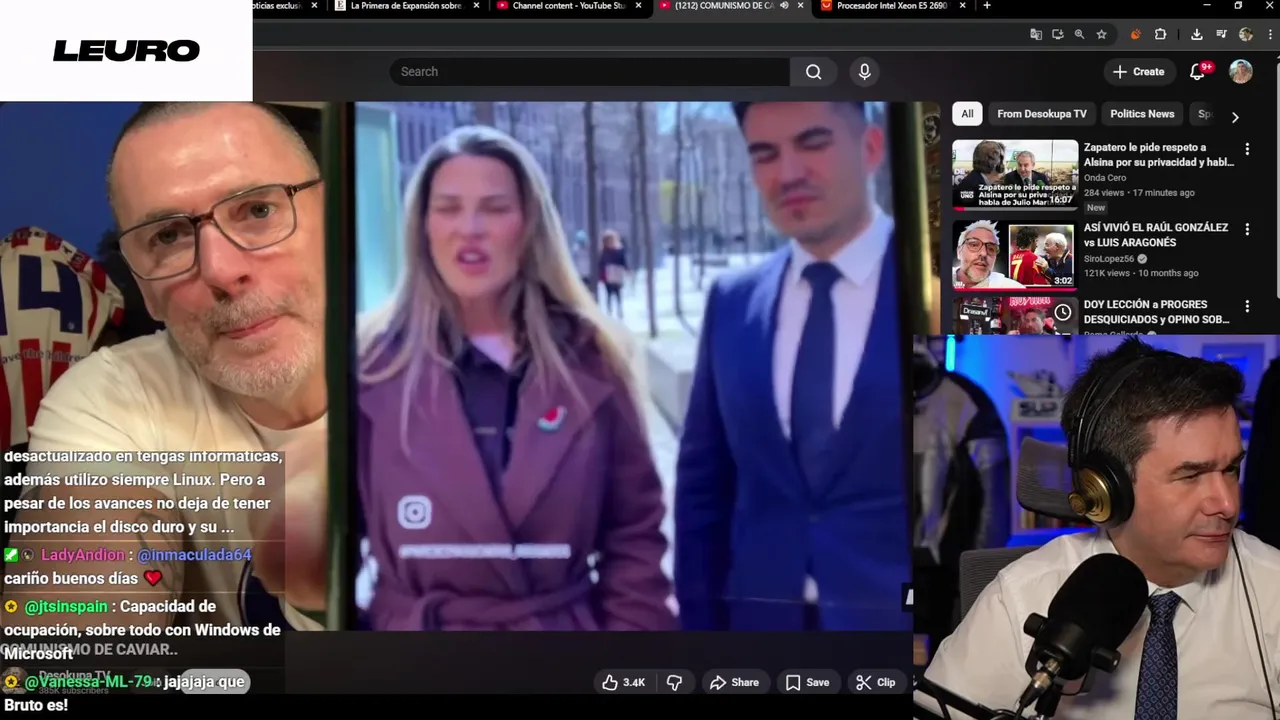The width and height of the screenshot is (1280, 720).
Task: Close the La Primera de Expansión tab
Action: (x=477, y=6)
